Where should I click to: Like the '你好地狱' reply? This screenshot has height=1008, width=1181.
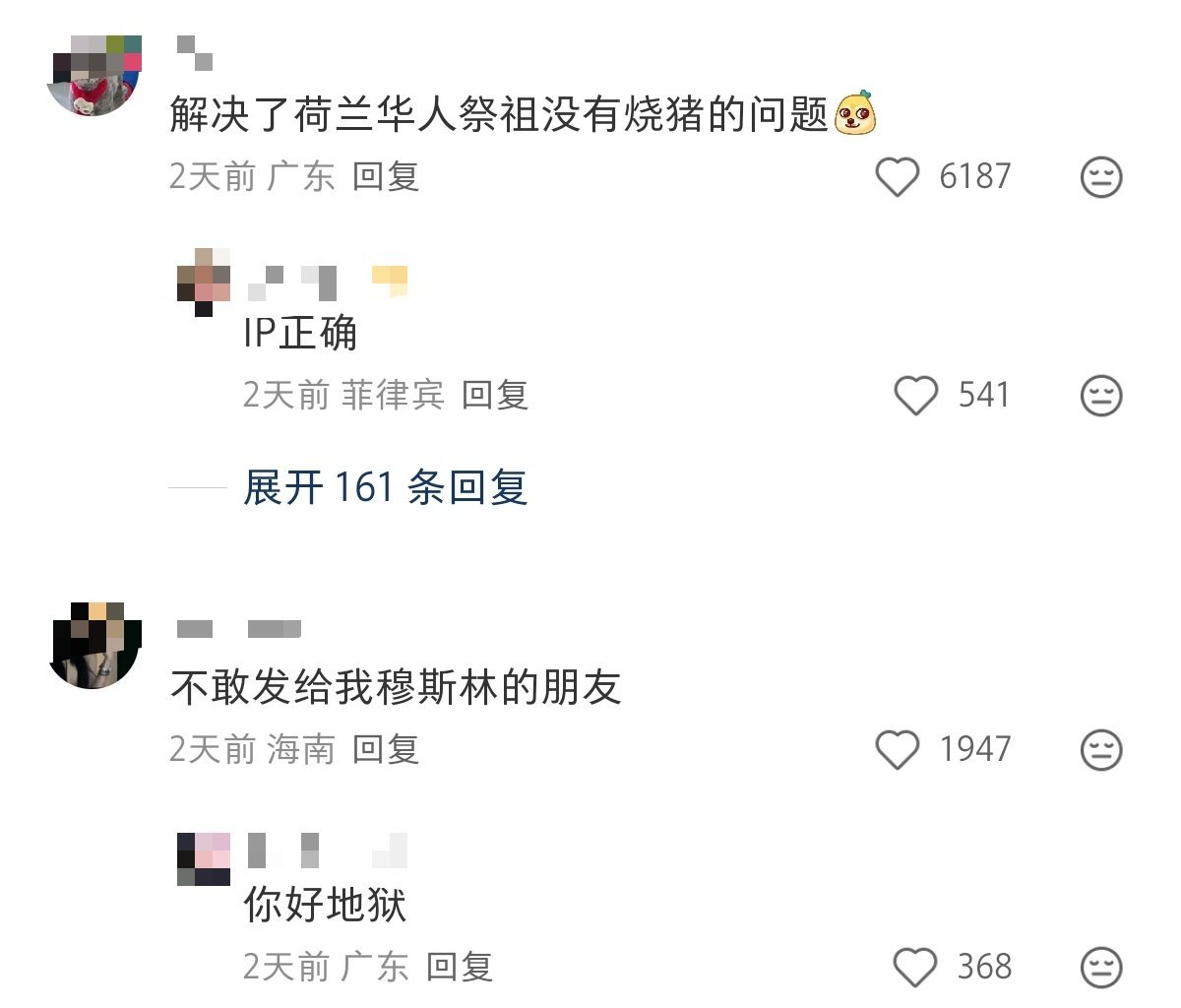[x=915, y=968]
